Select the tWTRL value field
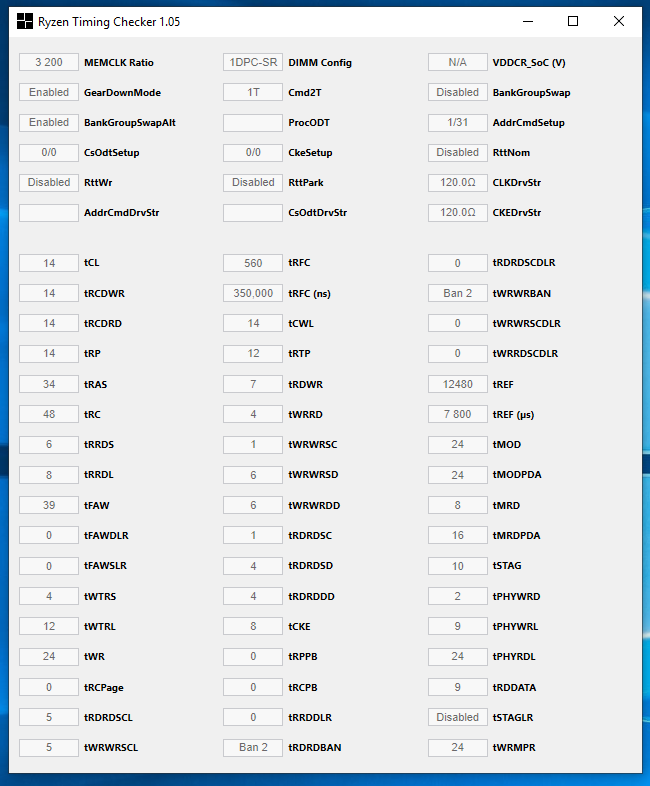This screenshot has height=786, width=650. 49,627
